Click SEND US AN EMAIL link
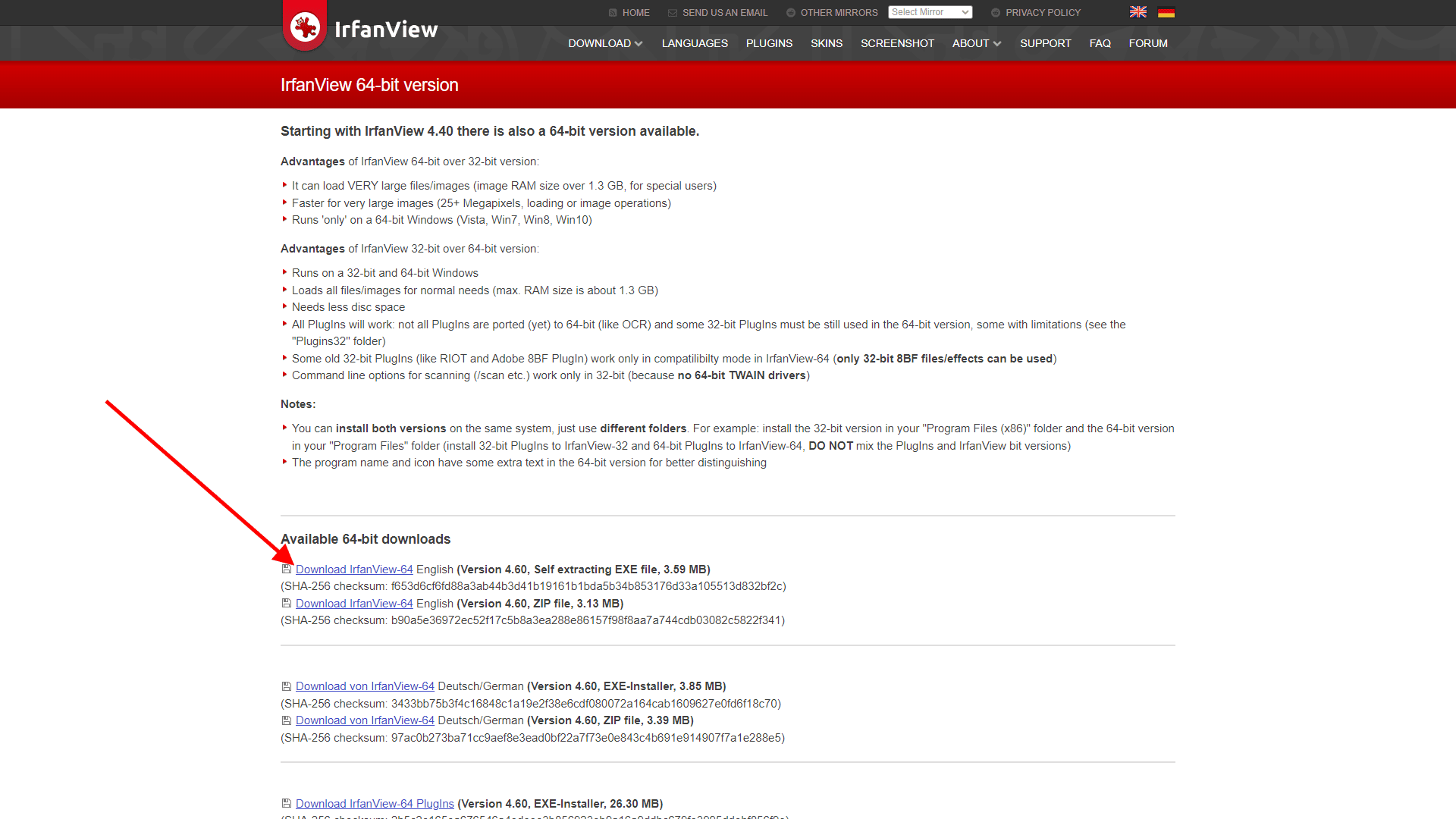Screen dimensions: 1456x819 coord(724,13)
